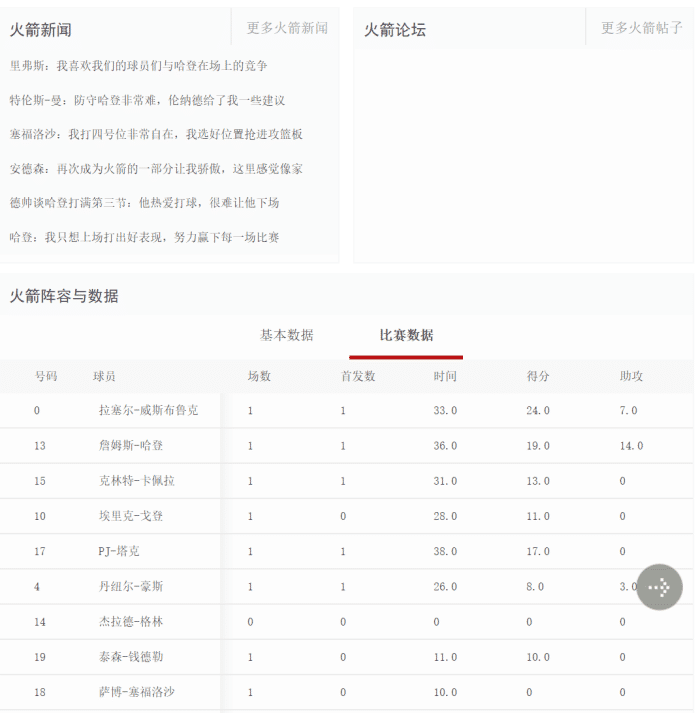Click 豪斯's 8.0 points value
The image size is (700, 713).
[x=535, y=587]
